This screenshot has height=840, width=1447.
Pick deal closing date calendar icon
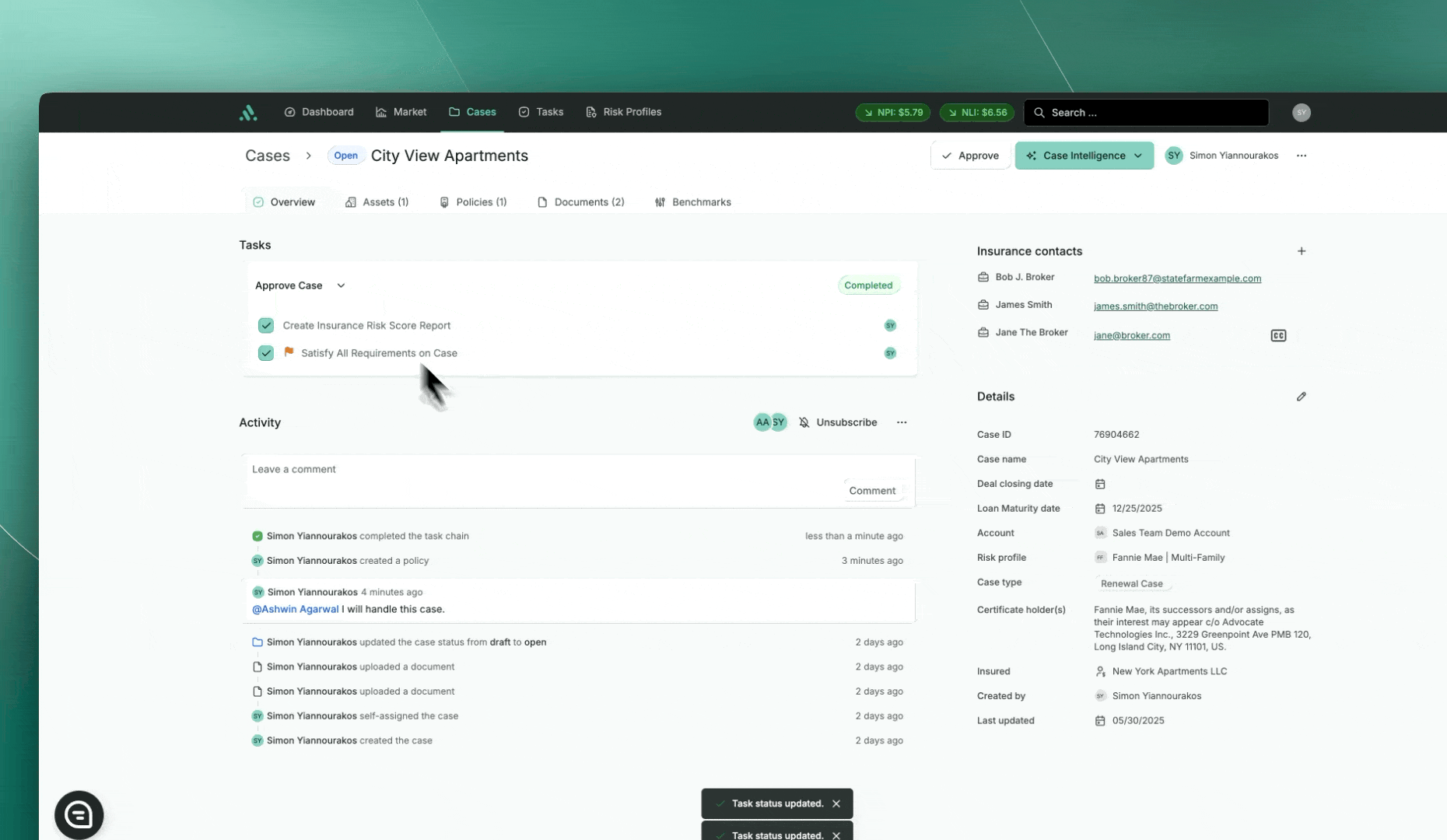(x=1100, y=484)
